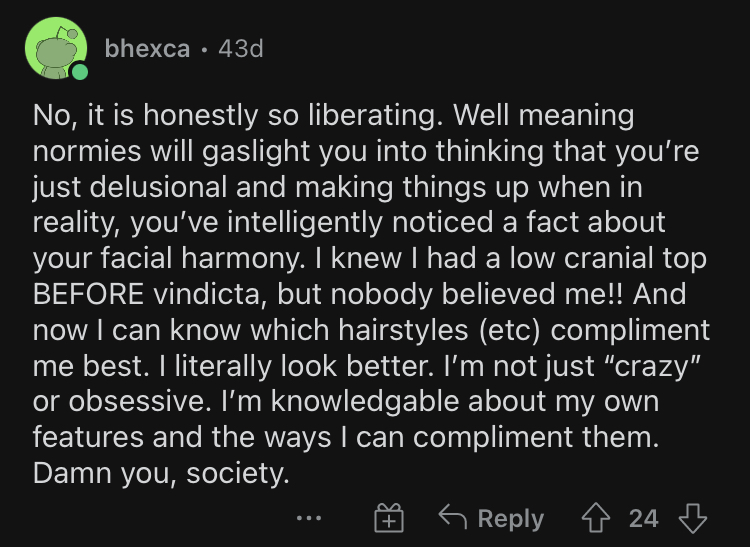Downvote the comment by bhexca
Screen dimensions: 750x547
[693, 518]
